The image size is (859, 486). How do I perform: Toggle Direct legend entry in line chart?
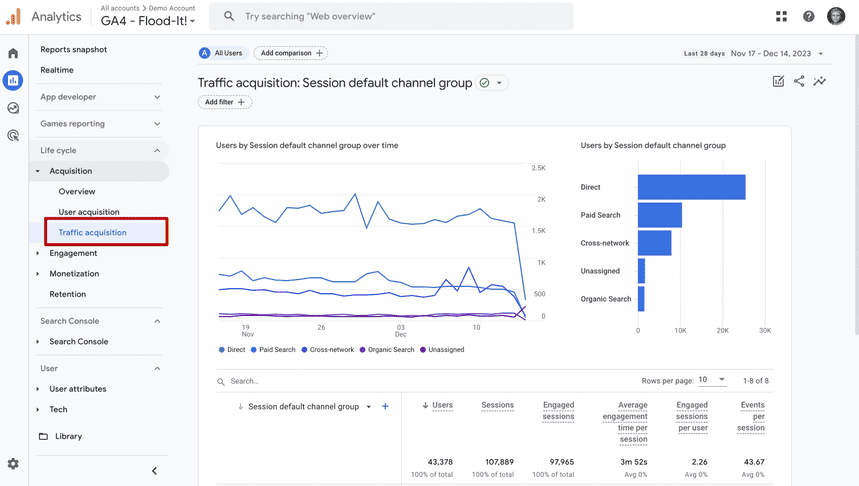point(232,350)
